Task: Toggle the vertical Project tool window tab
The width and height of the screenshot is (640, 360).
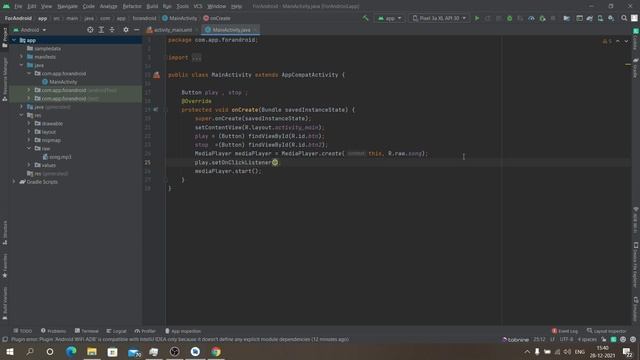Action: [x=4, y=38]
